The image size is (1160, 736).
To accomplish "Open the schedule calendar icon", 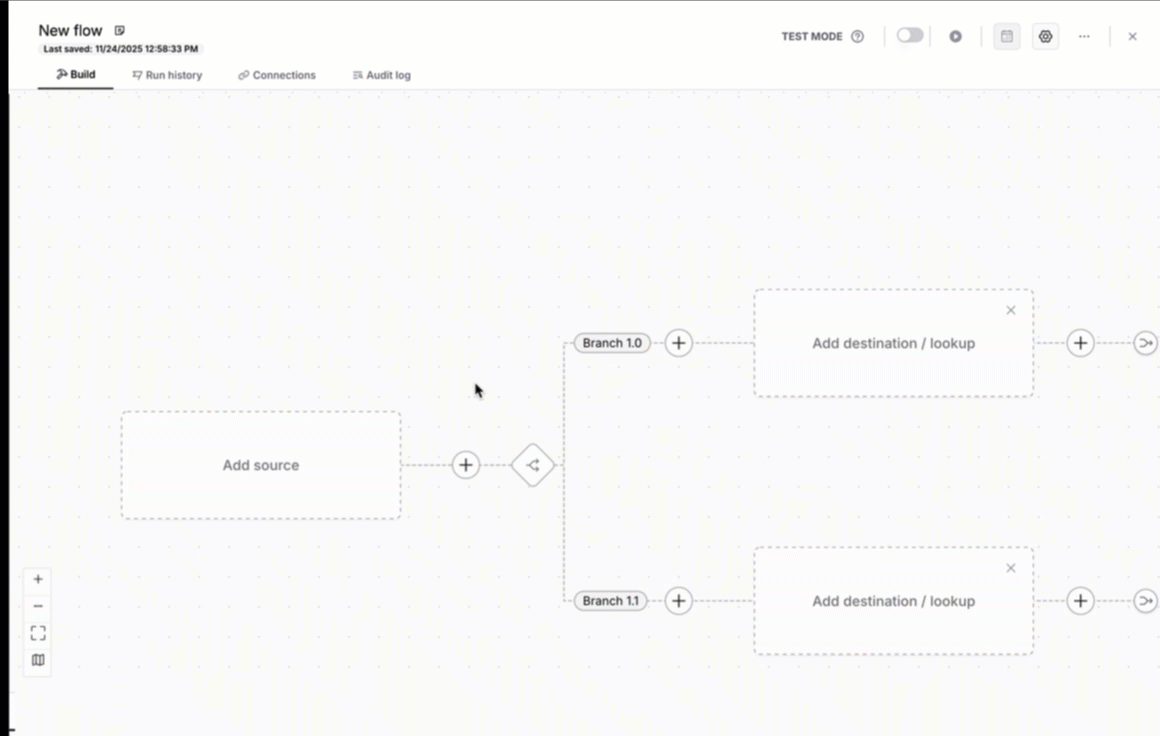I will tap(1007, 36).
